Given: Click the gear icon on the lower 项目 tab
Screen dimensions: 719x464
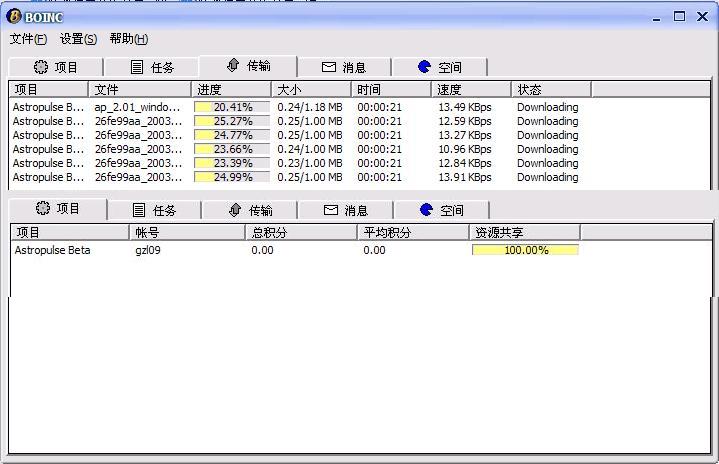Looking at the screenshot, I should [x=43, y=208].
